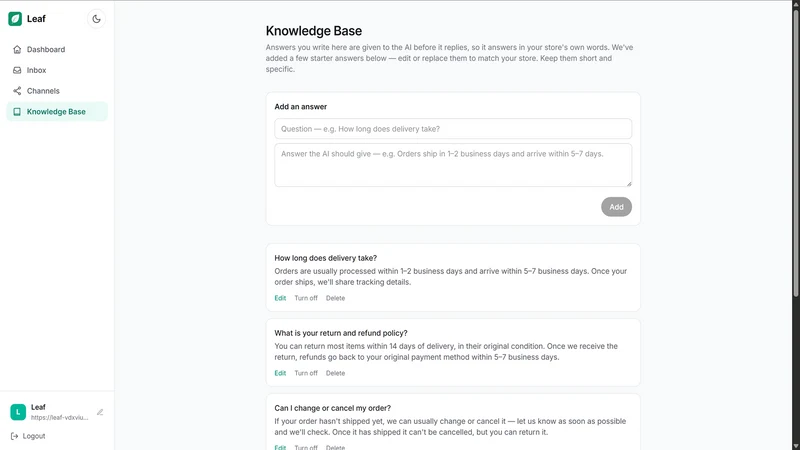The height and width of the screenshot is (450, 800).
Task: Click the page vertical scrollbar thumb
Action: coord(795,153)
